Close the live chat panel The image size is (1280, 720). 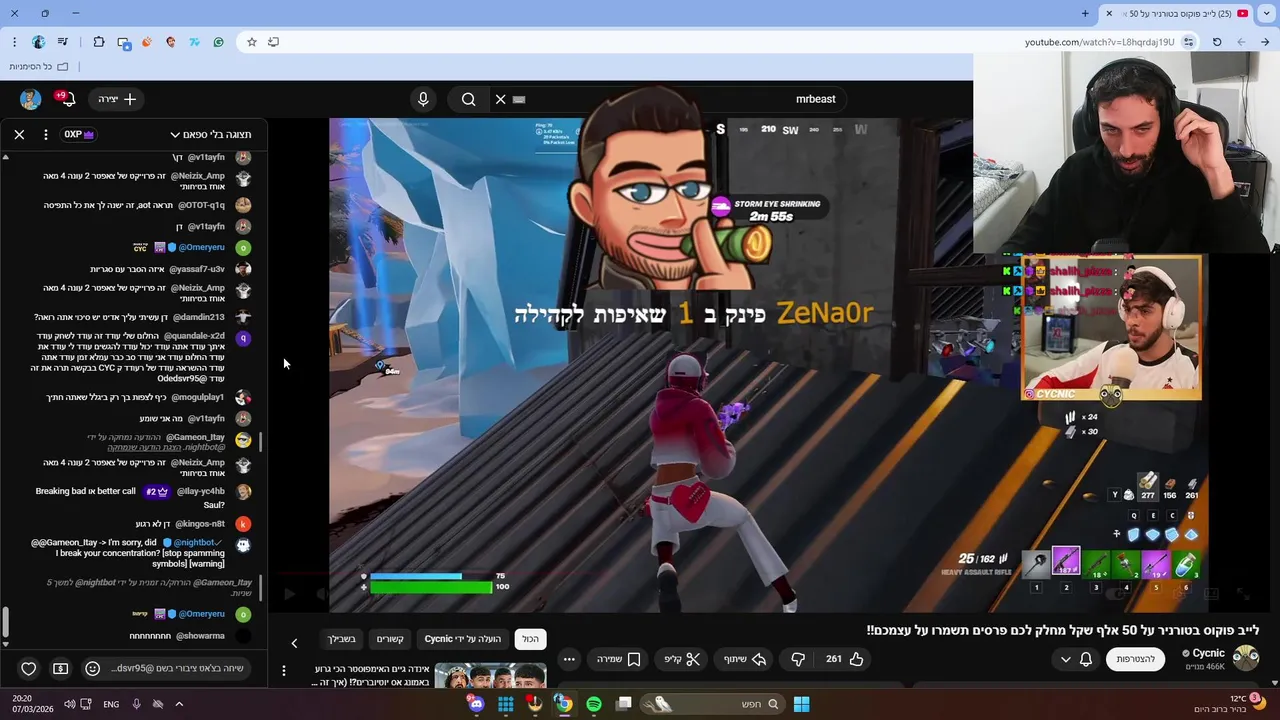(19, 134)
